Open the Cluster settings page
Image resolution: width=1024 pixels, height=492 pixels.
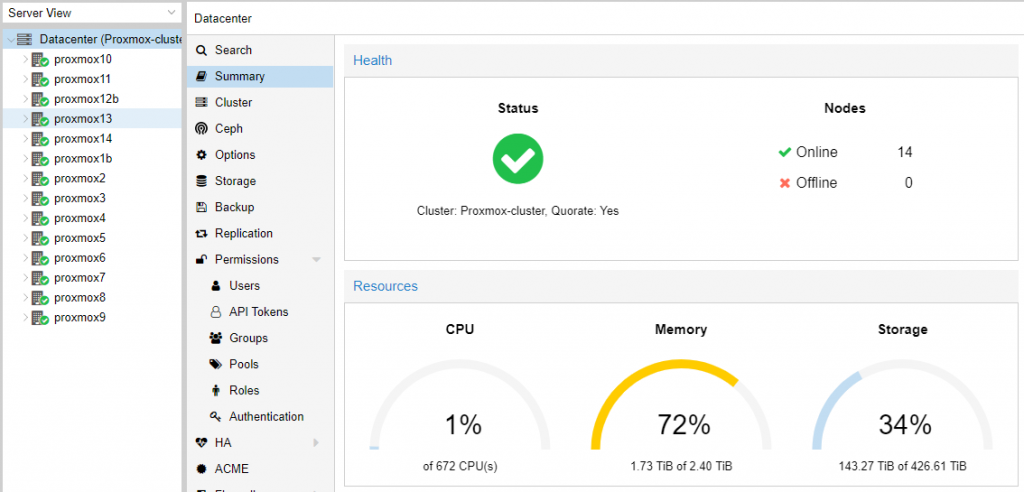click(260, 103)
